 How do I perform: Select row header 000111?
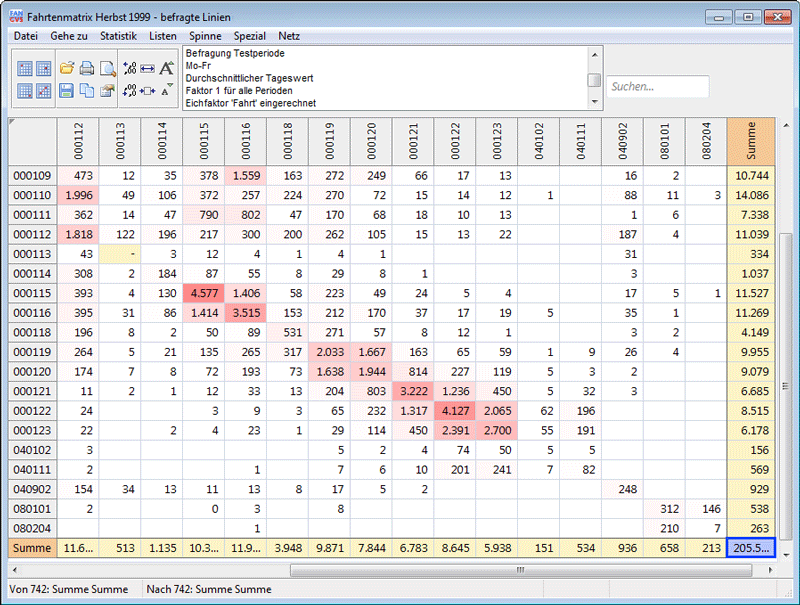pyautogui.click(x=33, y=215)
